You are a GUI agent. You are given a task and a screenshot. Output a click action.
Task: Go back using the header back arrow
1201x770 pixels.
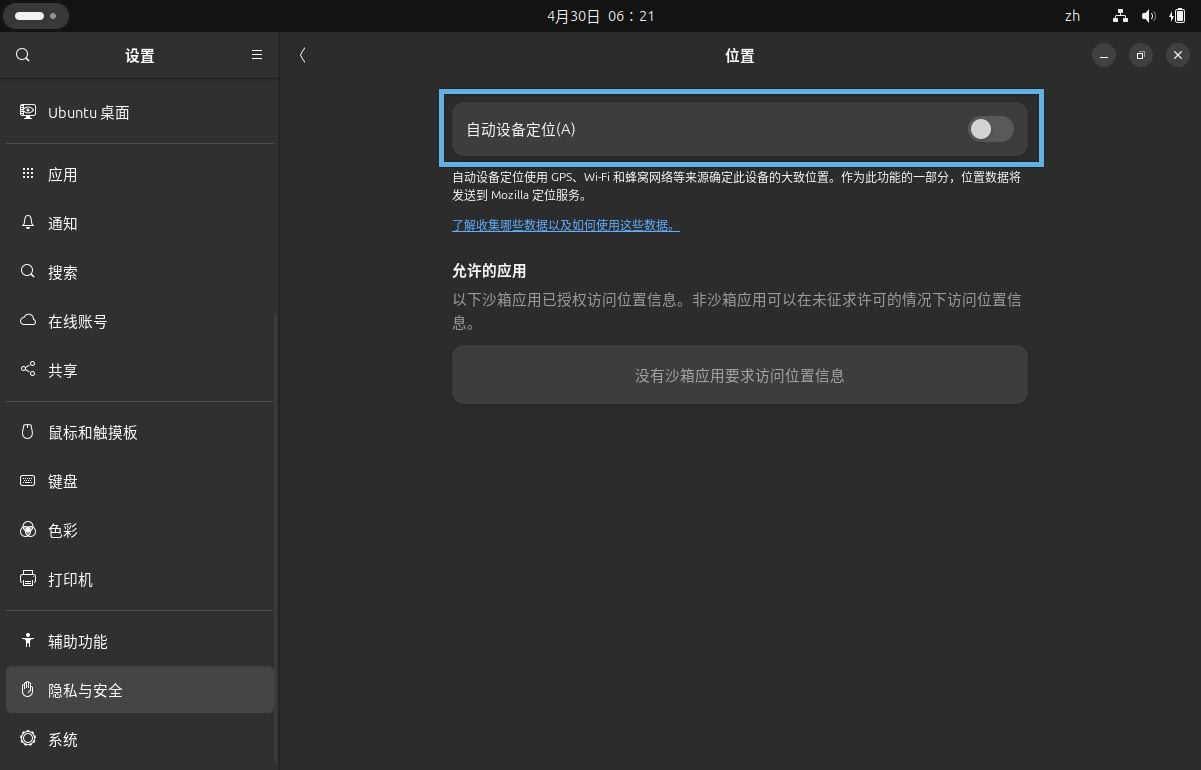tap(302, 56)
